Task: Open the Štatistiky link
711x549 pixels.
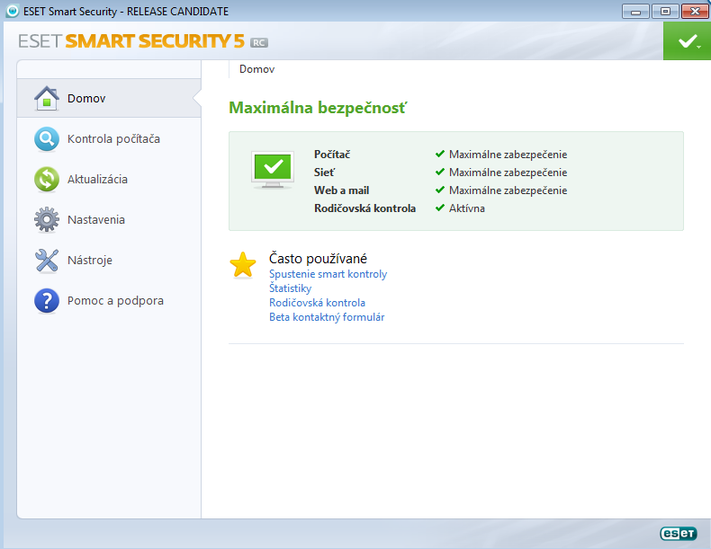Action: tap(290, 288)
